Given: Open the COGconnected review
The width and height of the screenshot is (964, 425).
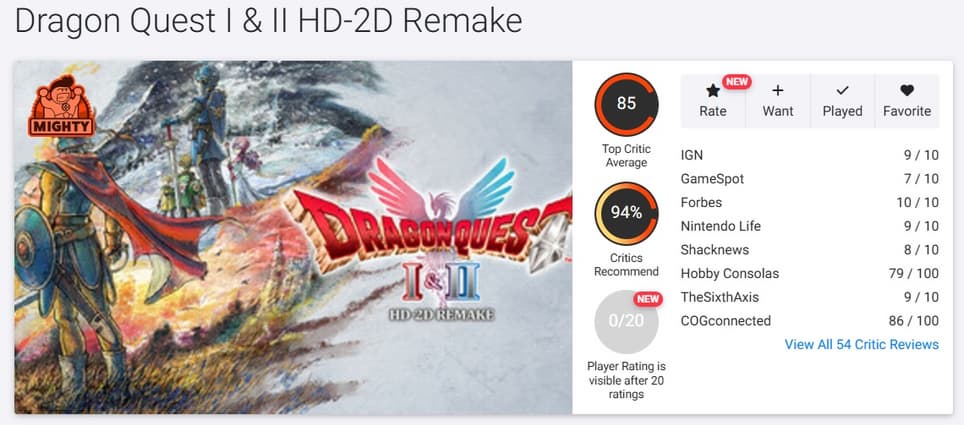Looking at the screenshot, I should tap(810, 321).
